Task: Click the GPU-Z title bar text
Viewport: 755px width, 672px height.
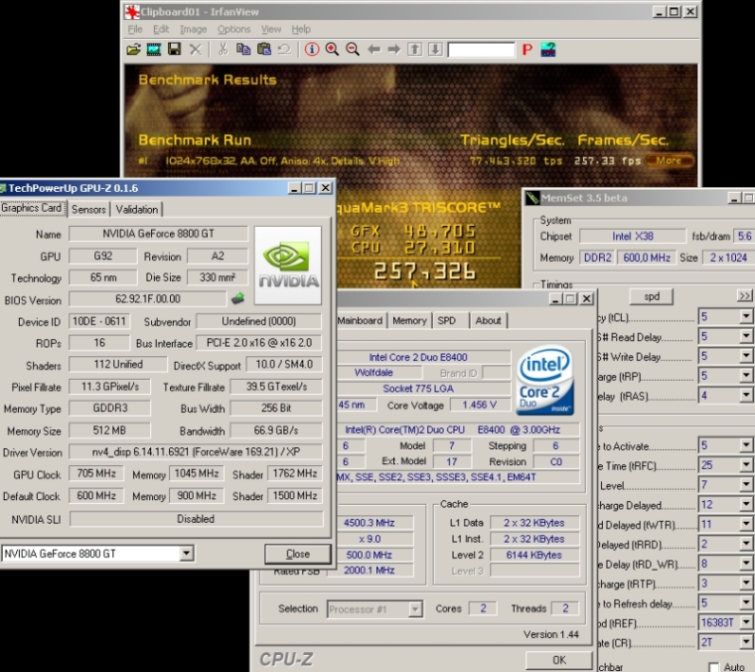Action: click(73, 188)
